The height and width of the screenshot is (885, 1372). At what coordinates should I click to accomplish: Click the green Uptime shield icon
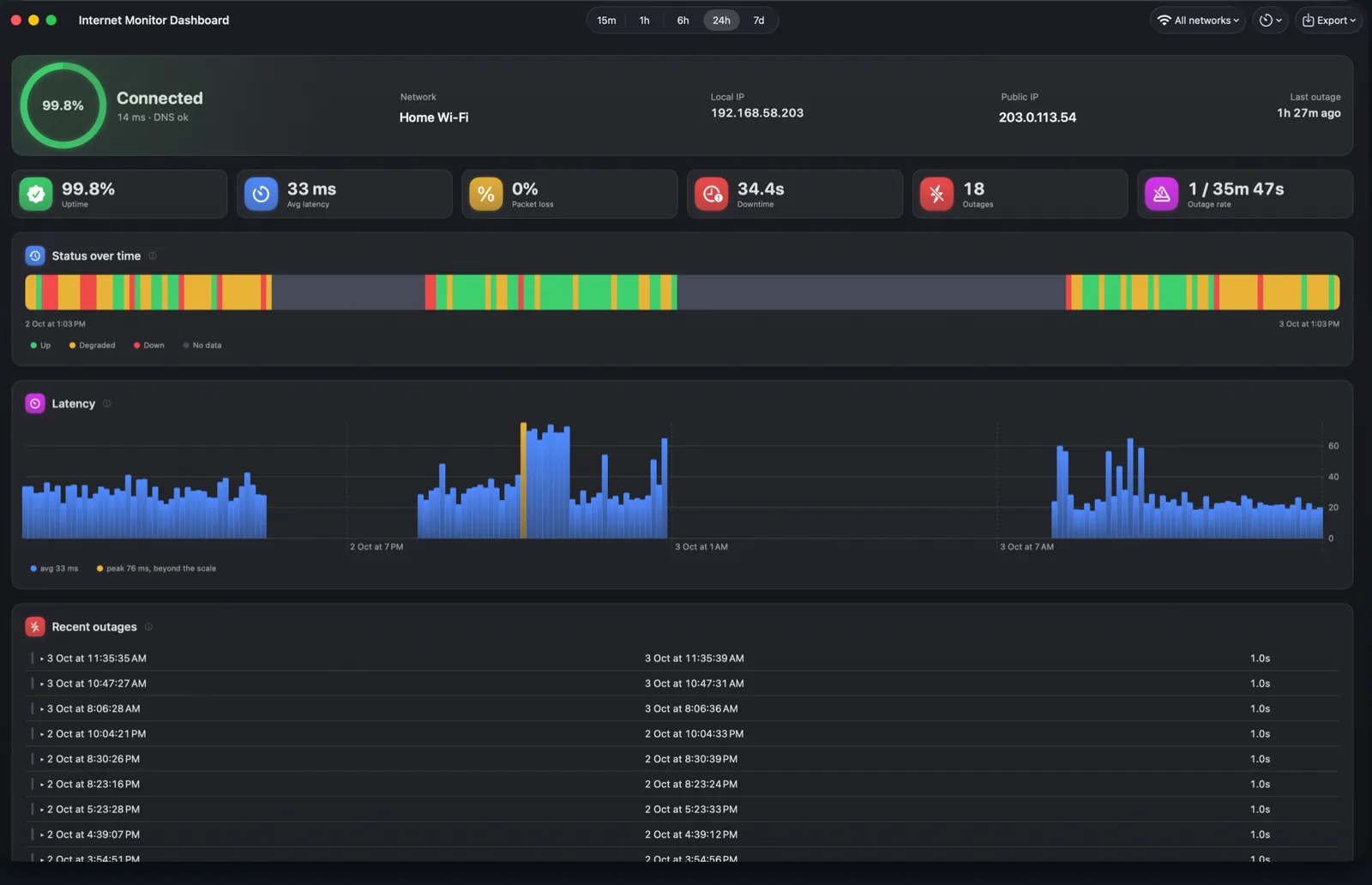(x=36, y=194)
